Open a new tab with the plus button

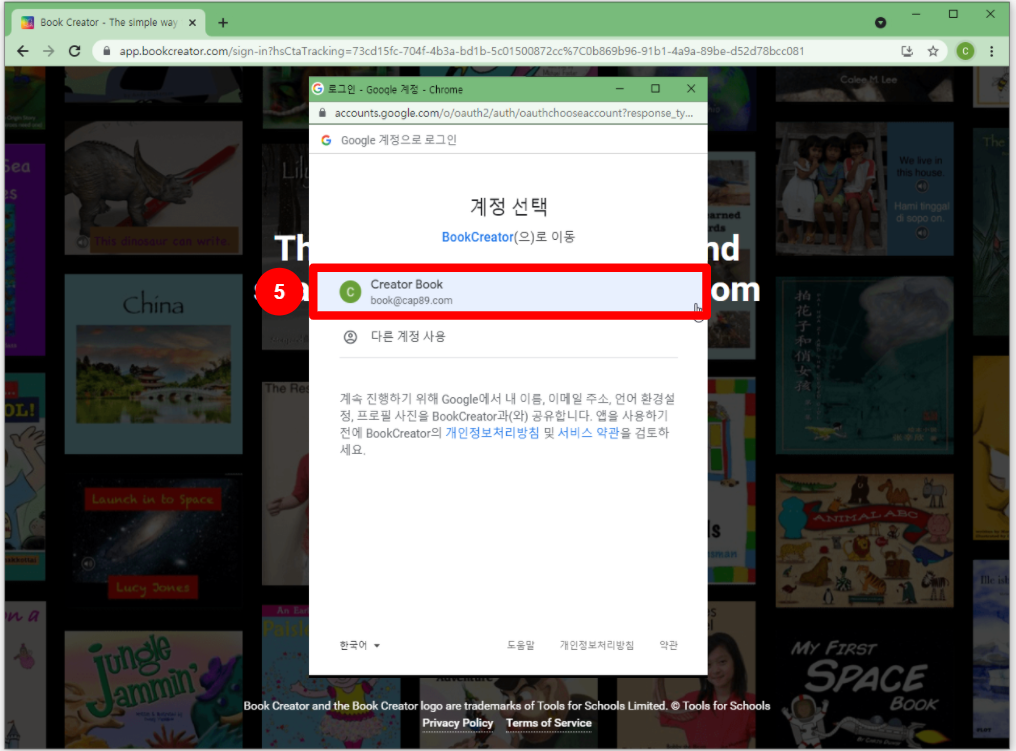pyautogui.click(x=223, y=23)
